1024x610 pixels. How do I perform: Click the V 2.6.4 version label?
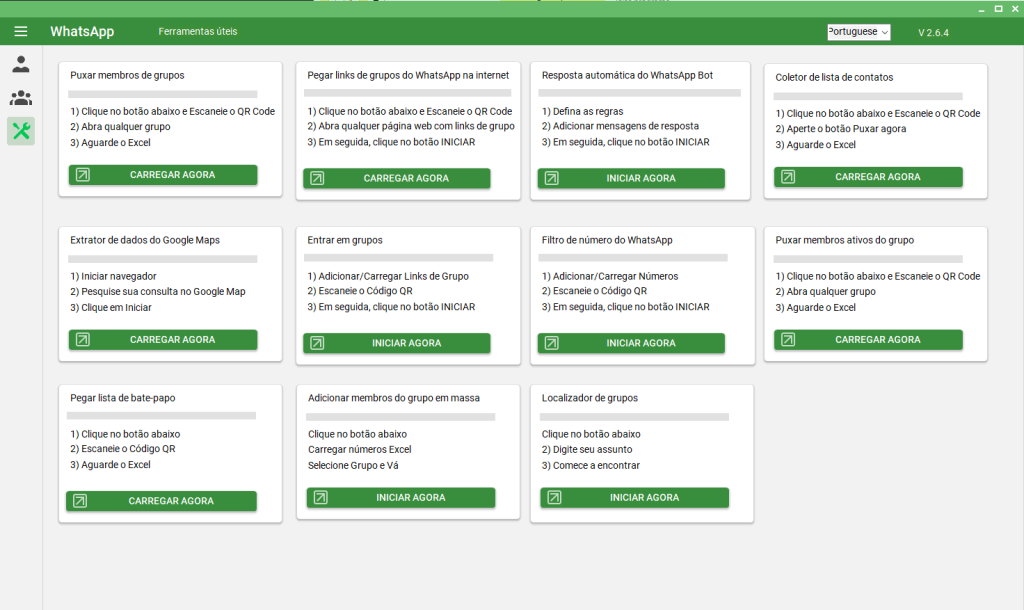(x=933, y=33)
